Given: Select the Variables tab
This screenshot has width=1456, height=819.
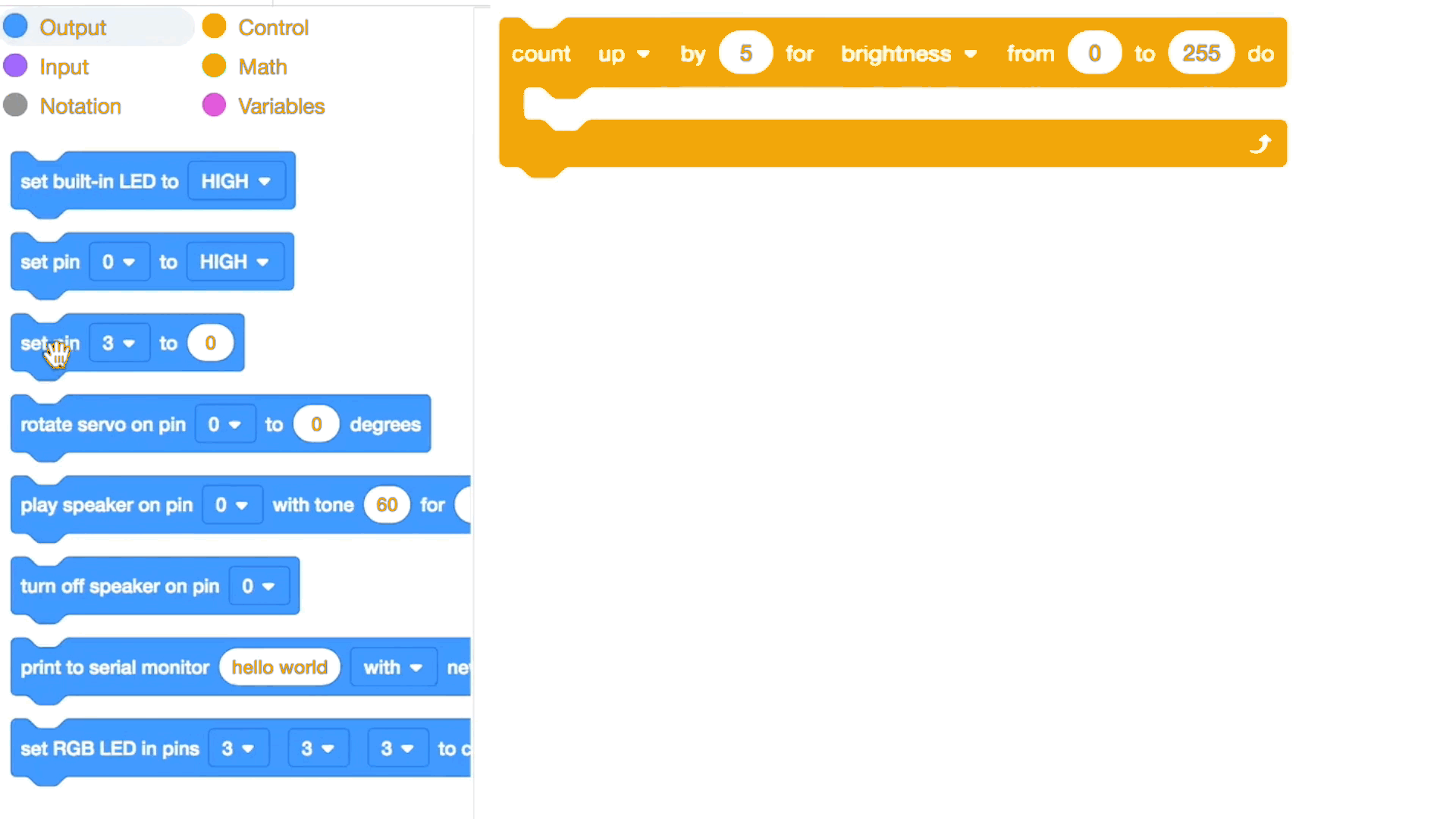Looking at the screenshot, I should [x=280, y=106].
